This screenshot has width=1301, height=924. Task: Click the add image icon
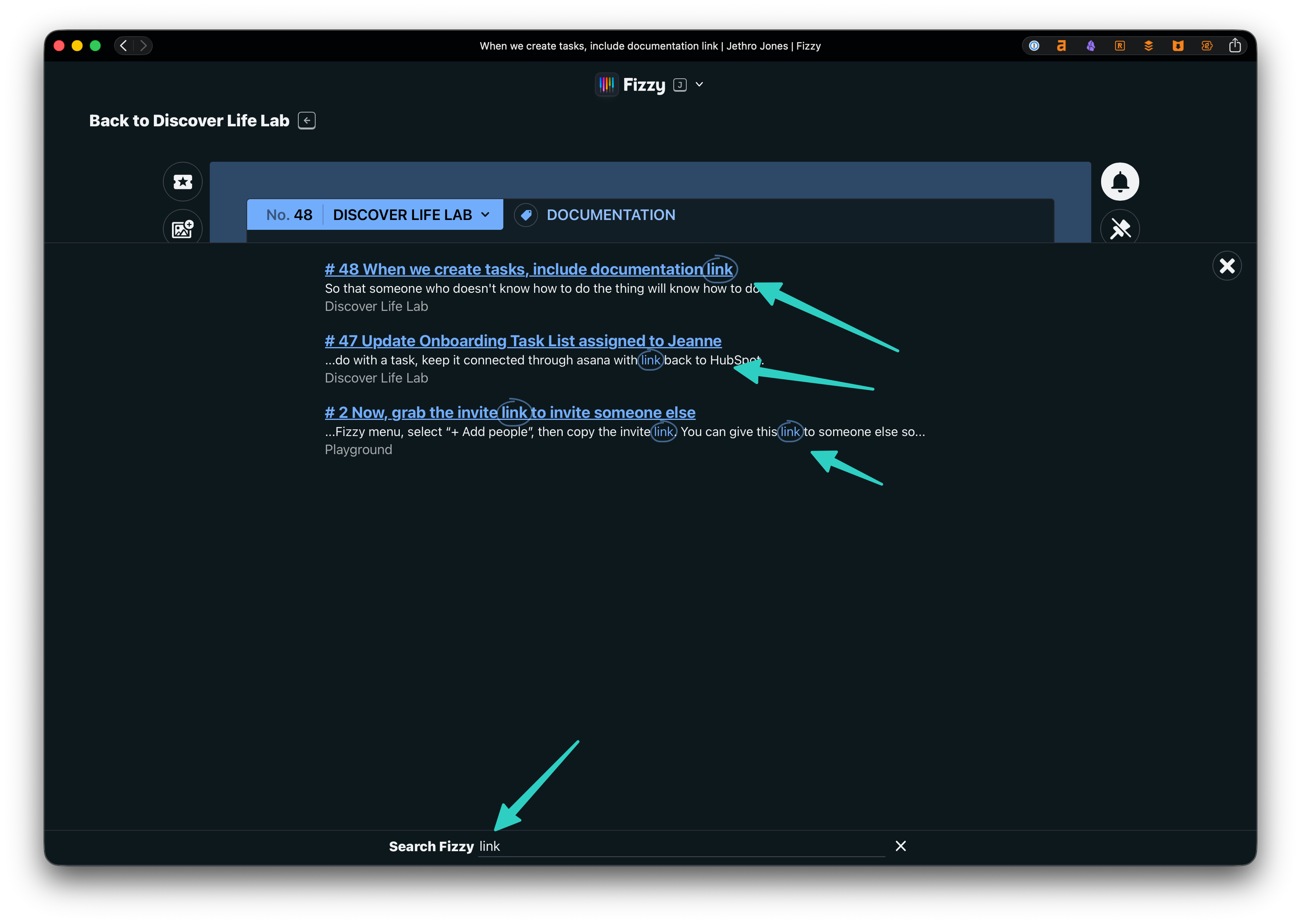183,229
